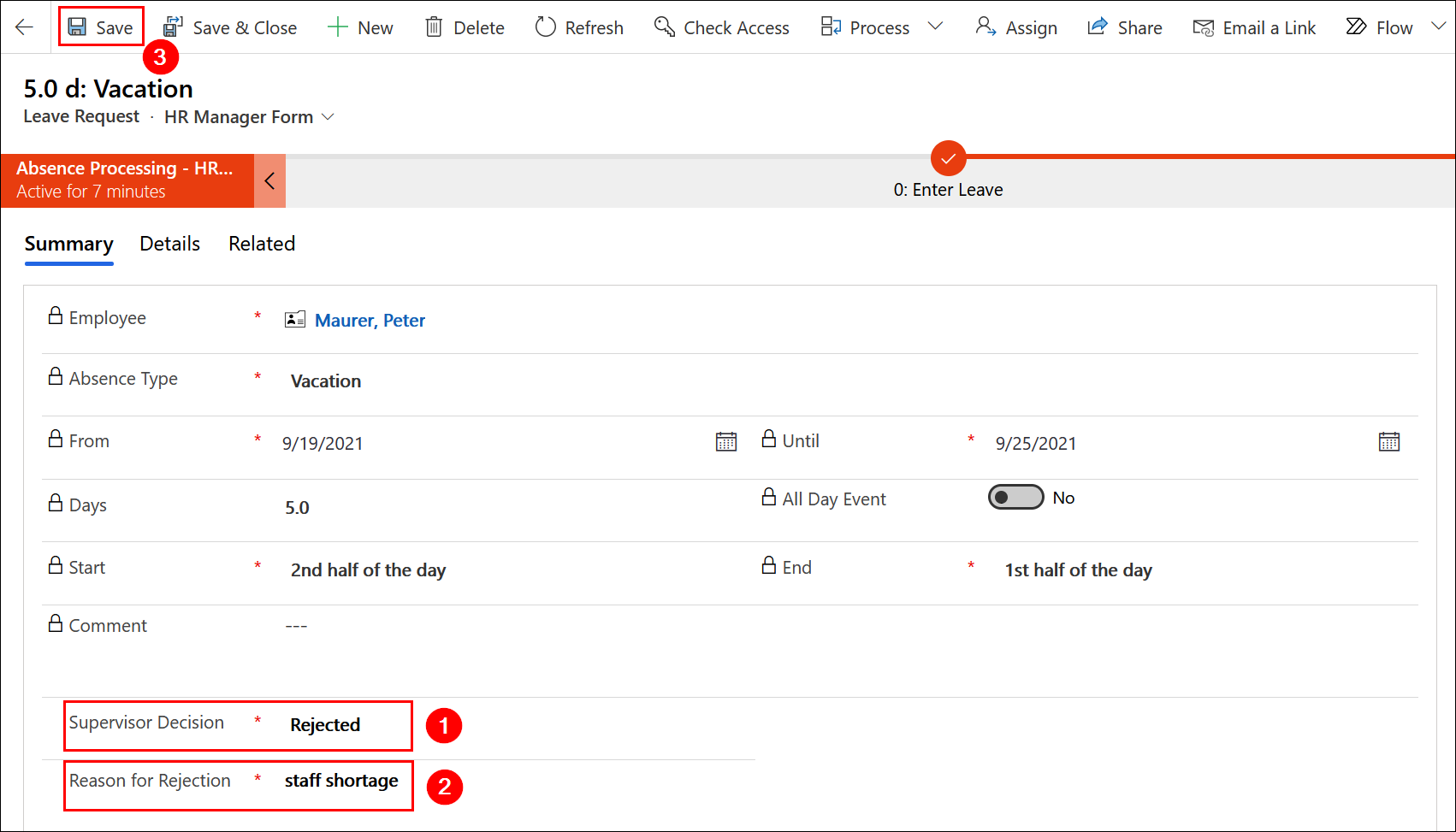Toggle the All Day Event switch
The height and width of the screenshot is (832, 1456).
click(x=1015, y=498)
